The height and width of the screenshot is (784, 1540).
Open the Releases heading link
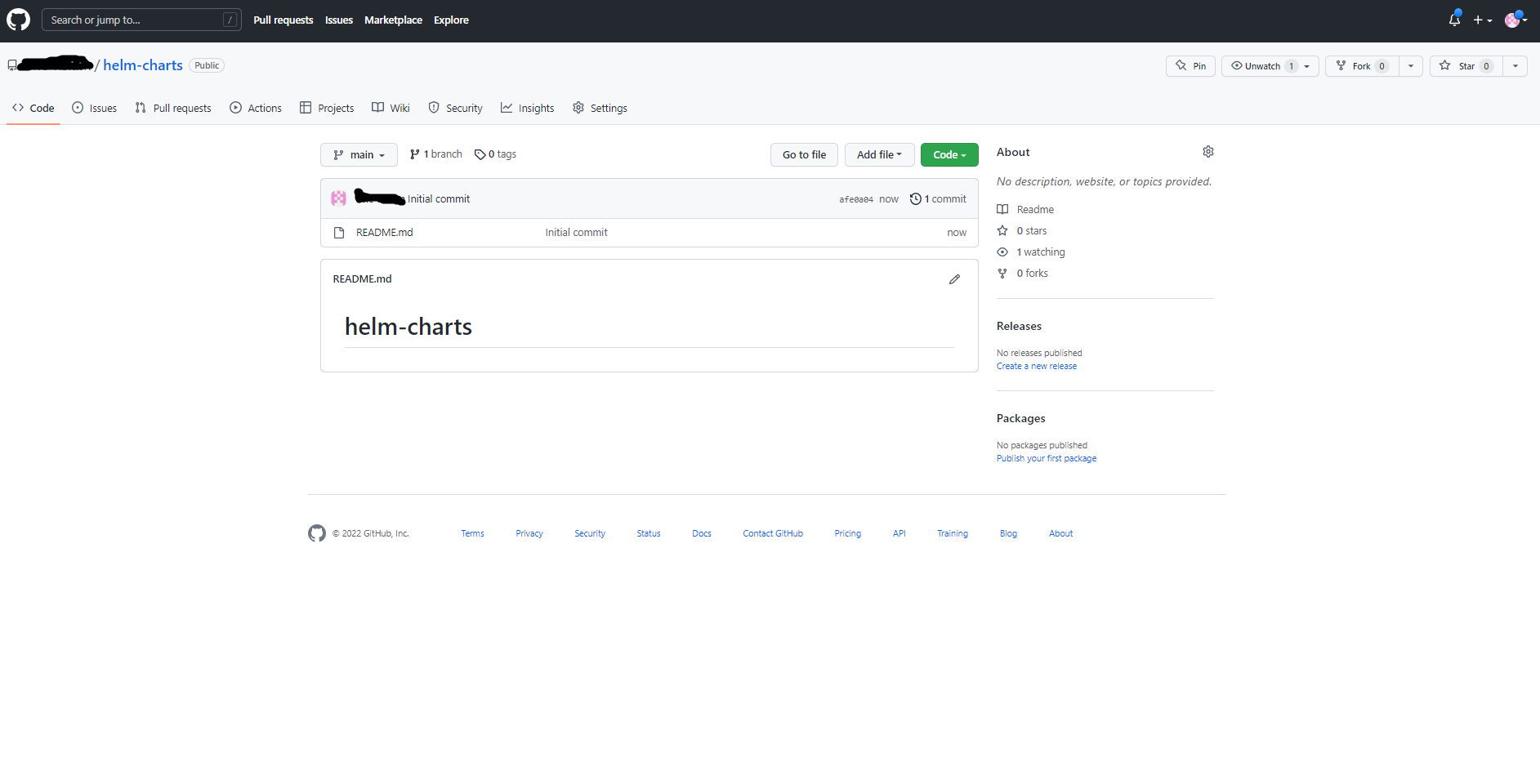coord(1019,326)
